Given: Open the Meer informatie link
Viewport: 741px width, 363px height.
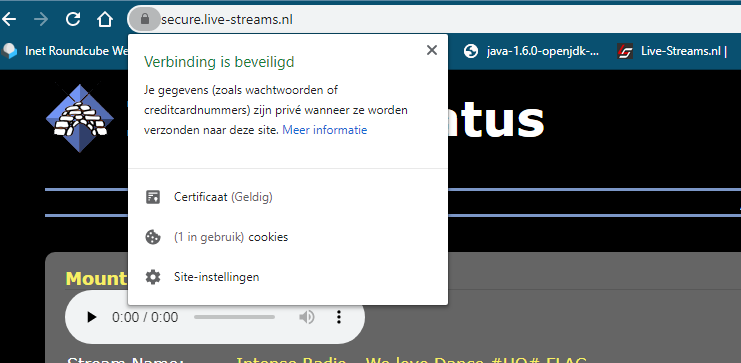Looking at the screenshot, I should [x=325, y=130].
